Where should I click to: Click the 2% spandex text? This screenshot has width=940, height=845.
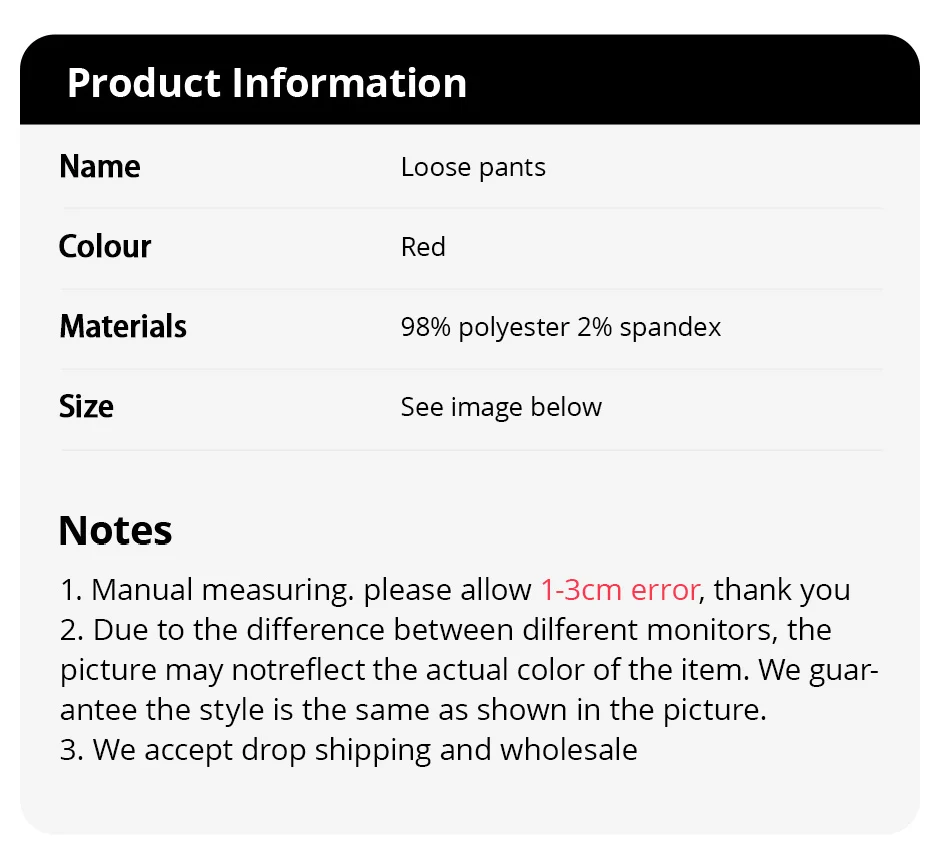click(649, 327)
